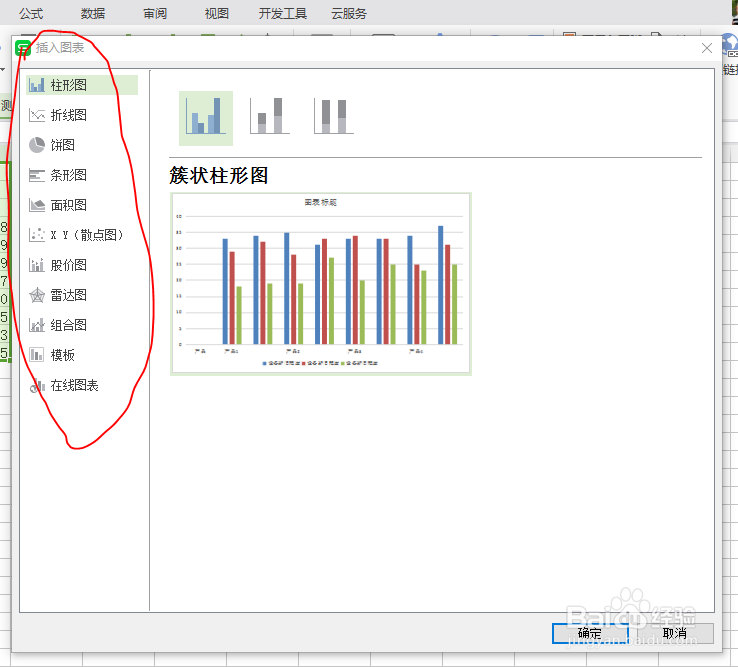Click the 面积图 label text
Screen dimensions: 738x667
[69, 205]
